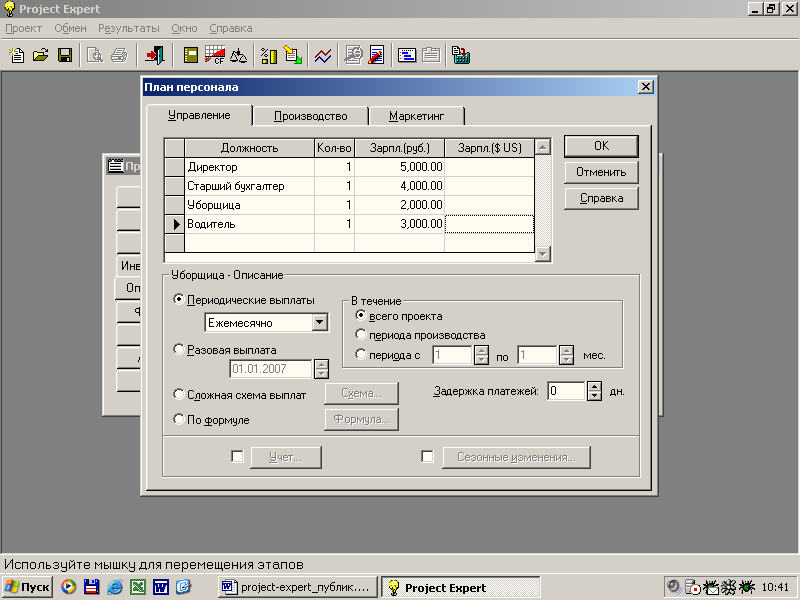Open the Обмен menu
This screenshot has width=800, height=600.
[x=70, y=29]
